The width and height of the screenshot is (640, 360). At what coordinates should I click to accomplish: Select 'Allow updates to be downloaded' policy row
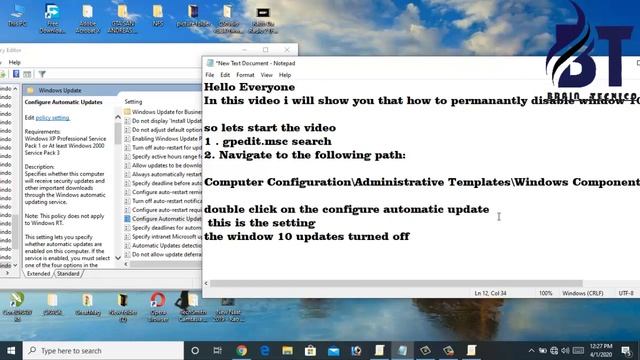(x=163, y=165)
